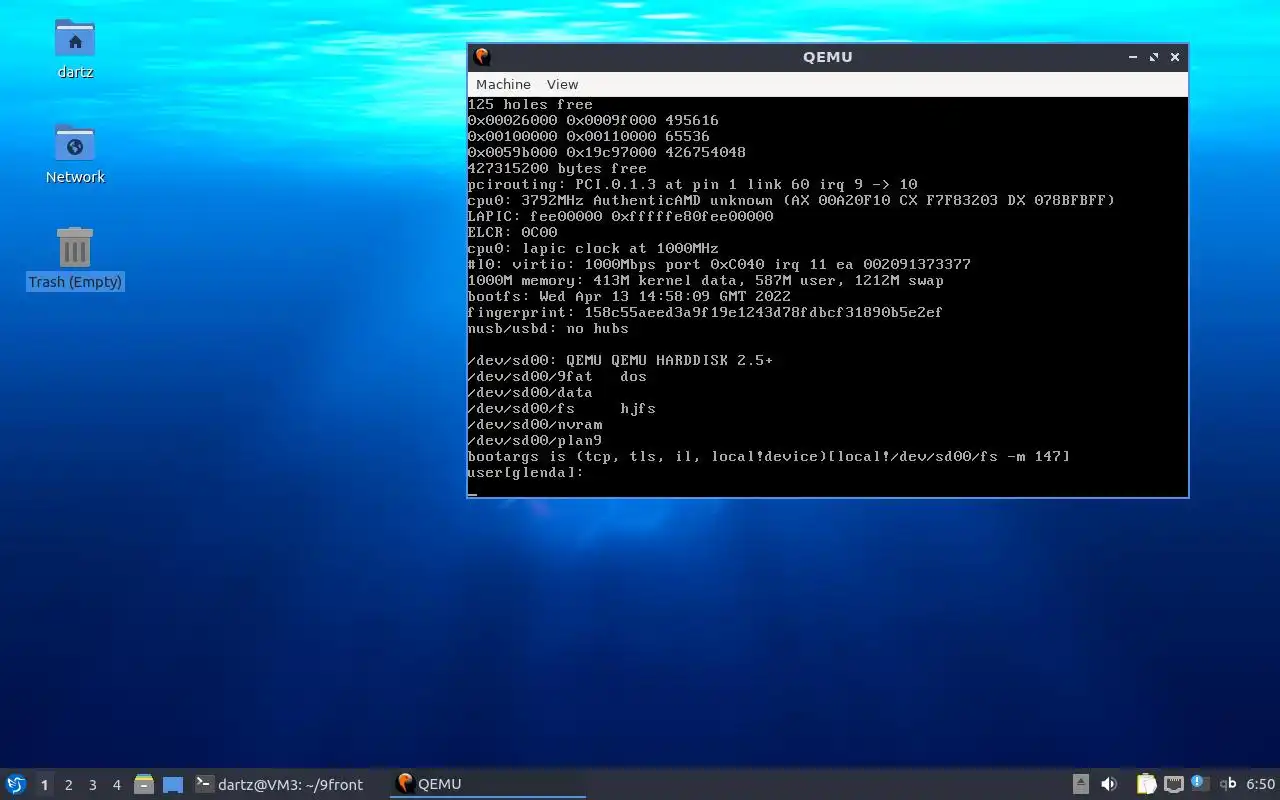Switch to workspace 4 in the pager
1280x800 pixels.
tap(116, 785)
